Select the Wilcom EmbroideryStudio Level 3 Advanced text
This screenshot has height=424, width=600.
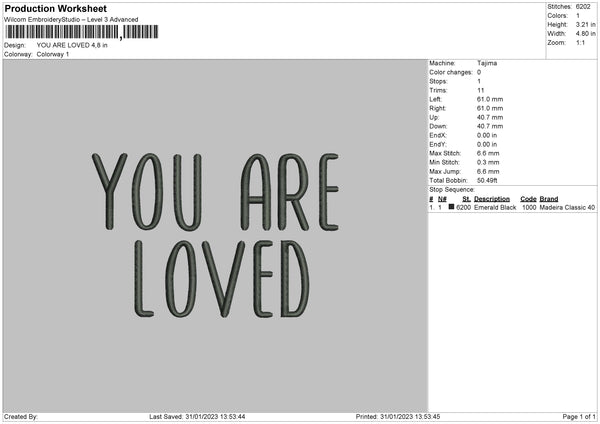tap(71, 20)
